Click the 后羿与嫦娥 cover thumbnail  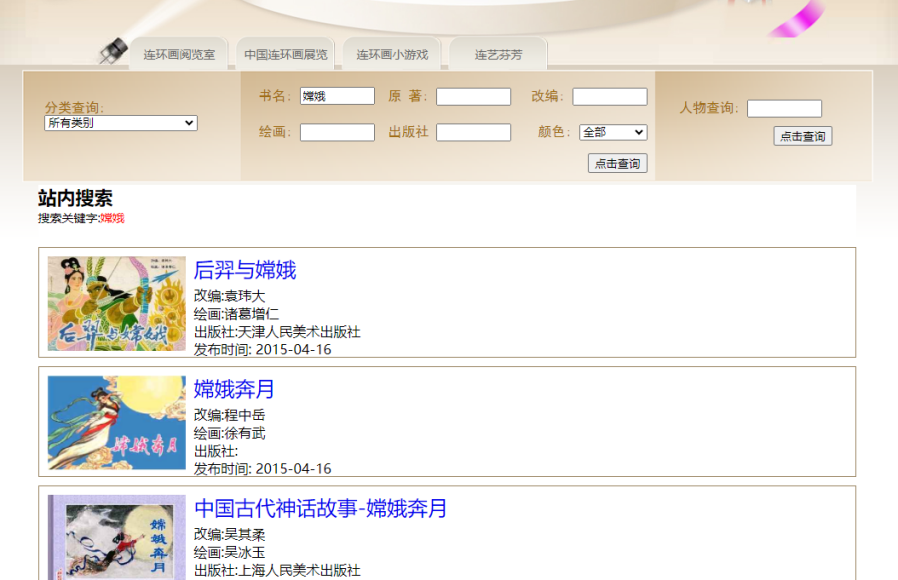click(x=117, y=303)
